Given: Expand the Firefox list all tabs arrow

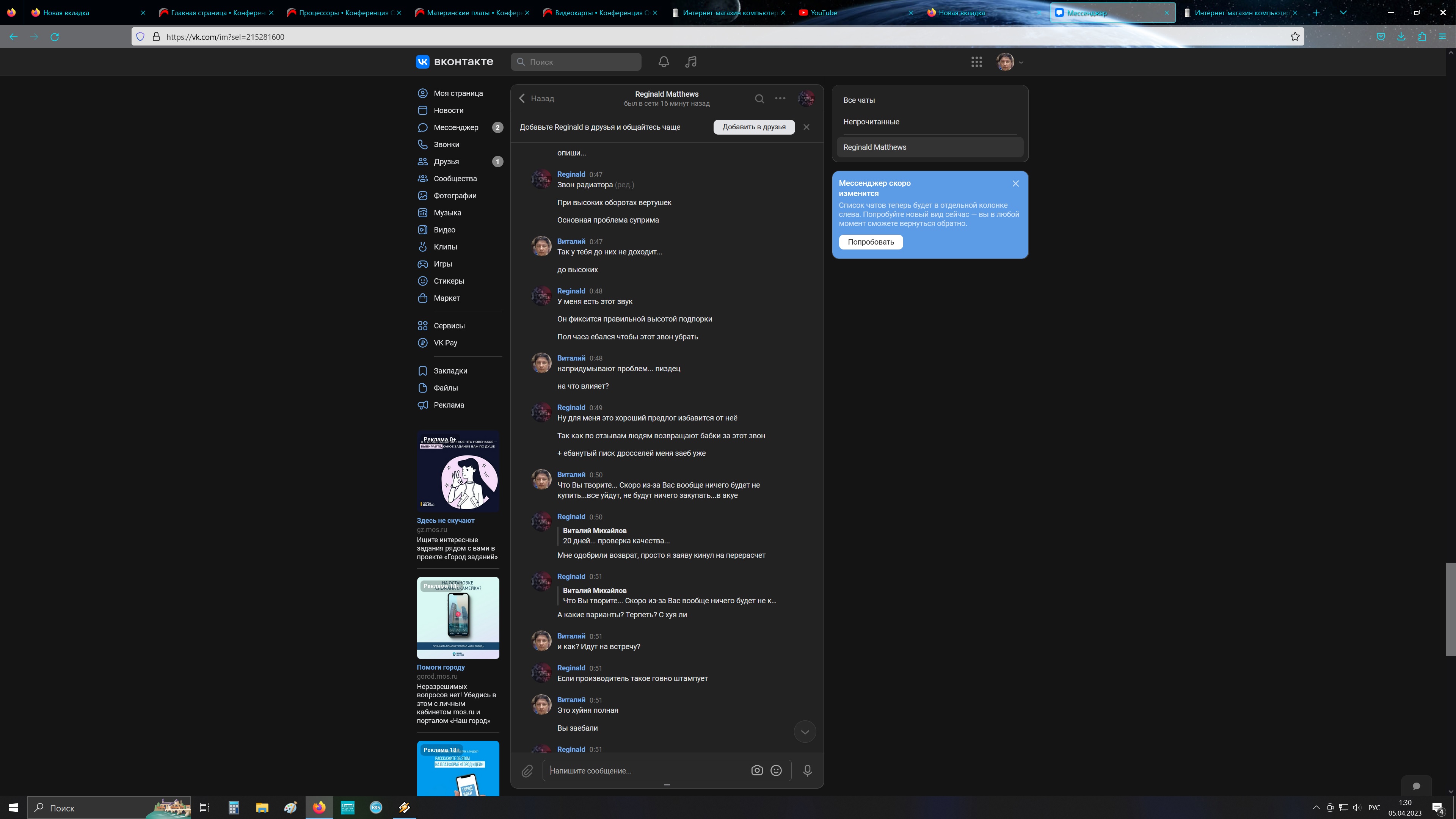Looking at the screenshot, I should point(1343,13).
